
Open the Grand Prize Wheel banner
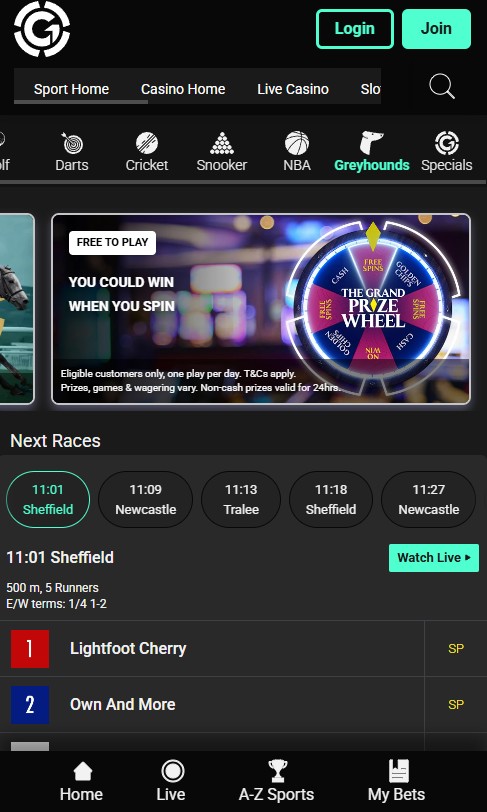point(261,309)
